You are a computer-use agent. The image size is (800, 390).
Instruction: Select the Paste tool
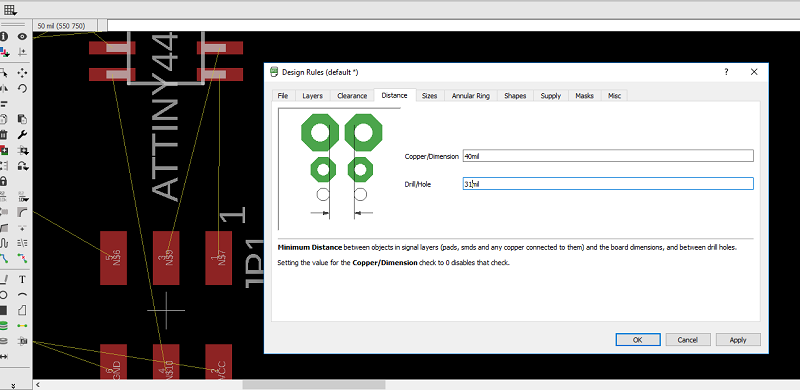[x=22, y=119]
